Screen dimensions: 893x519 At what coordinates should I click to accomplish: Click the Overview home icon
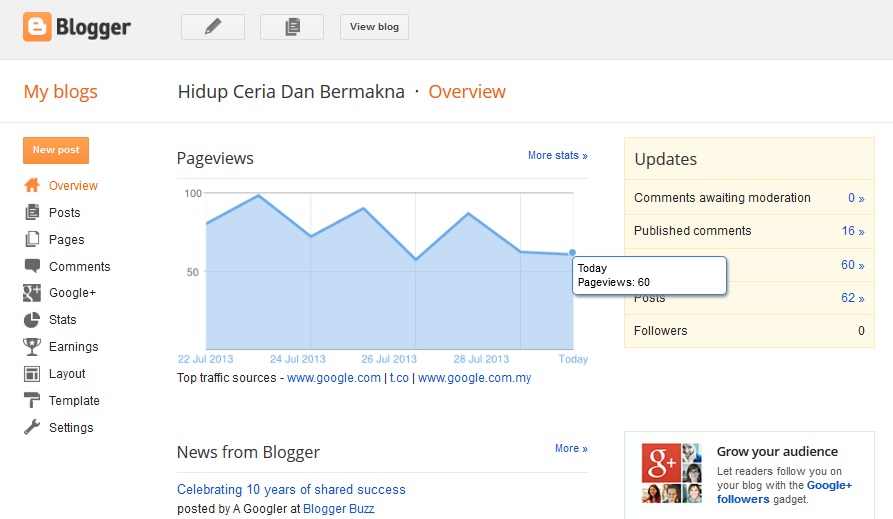pos(32,185)
